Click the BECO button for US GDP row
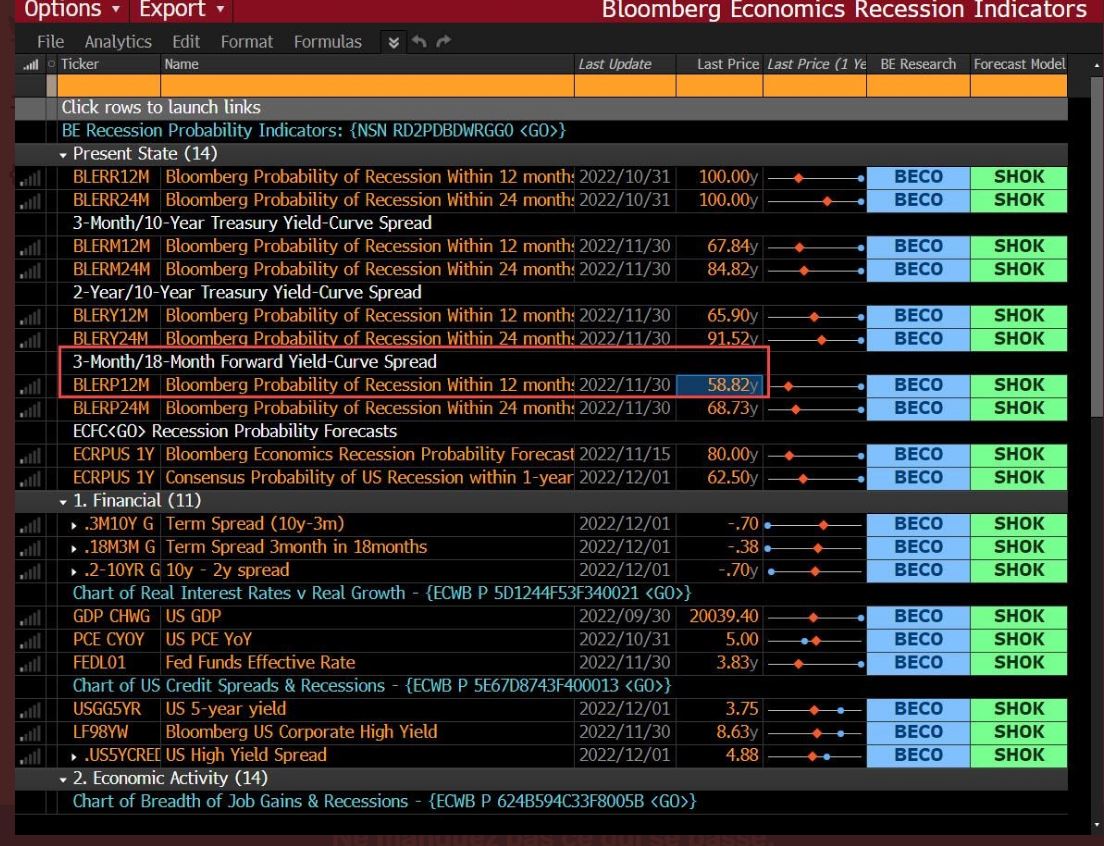This screenshot has width=1104, height=846. coord(918,617)
